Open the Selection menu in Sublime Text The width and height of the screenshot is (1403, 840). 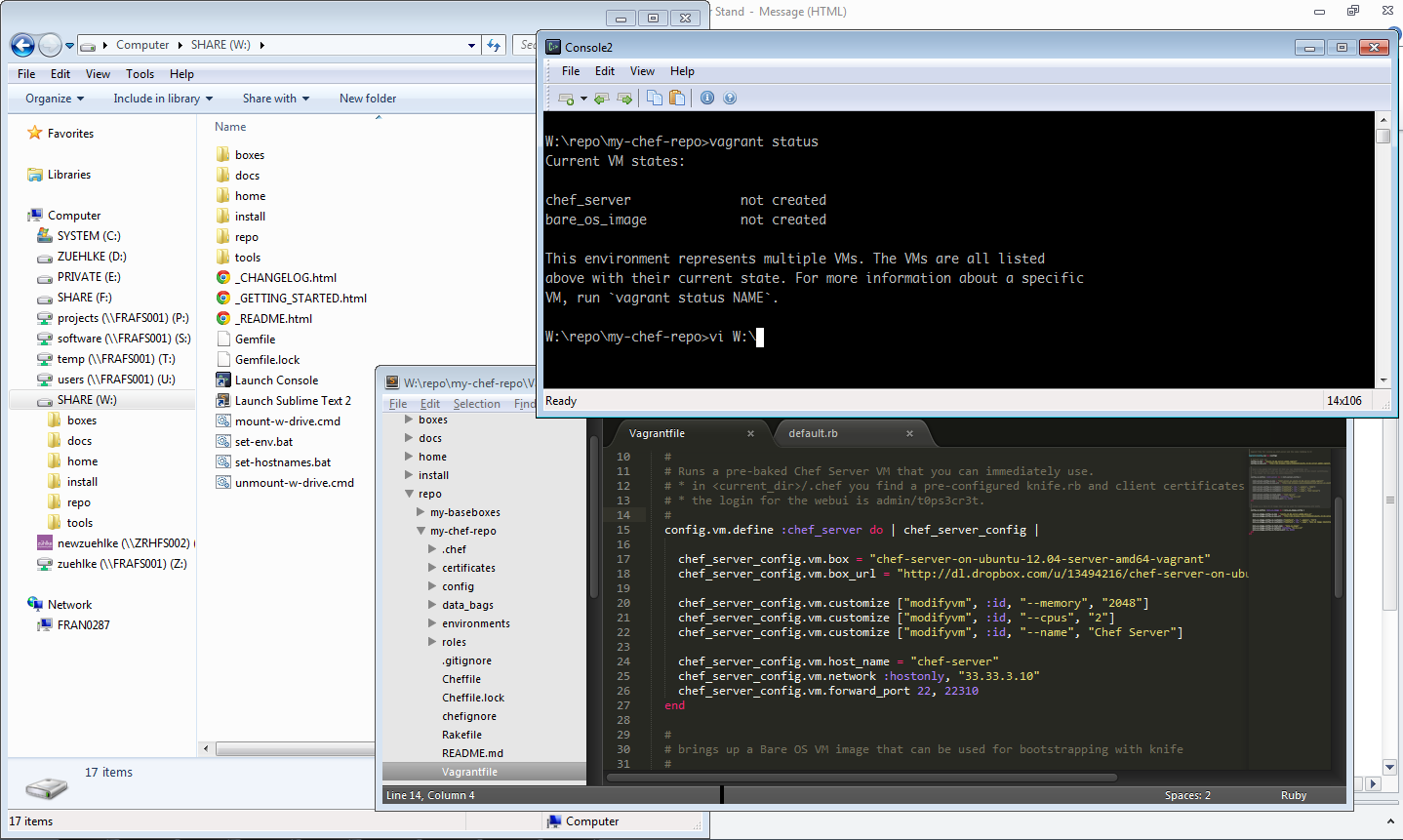tap(476, 404)
